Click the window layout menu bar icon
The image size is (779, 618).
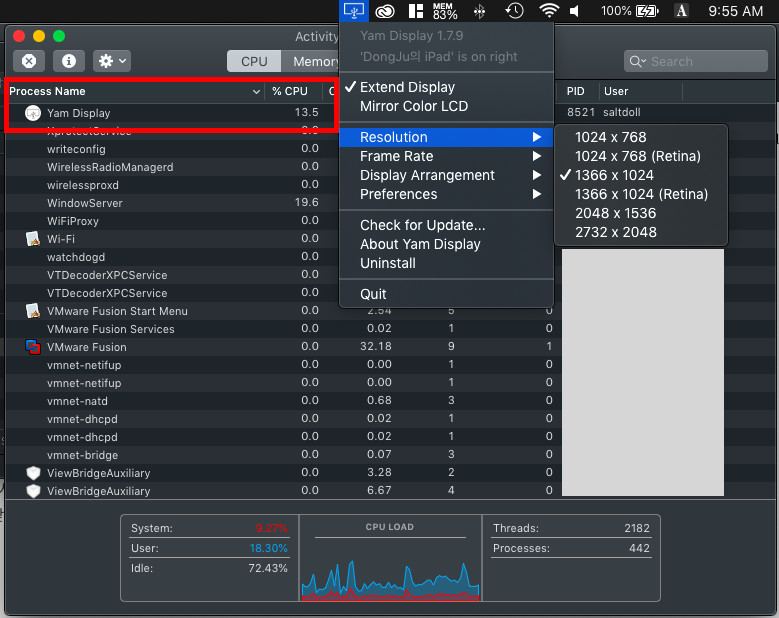tap(415, 11)
